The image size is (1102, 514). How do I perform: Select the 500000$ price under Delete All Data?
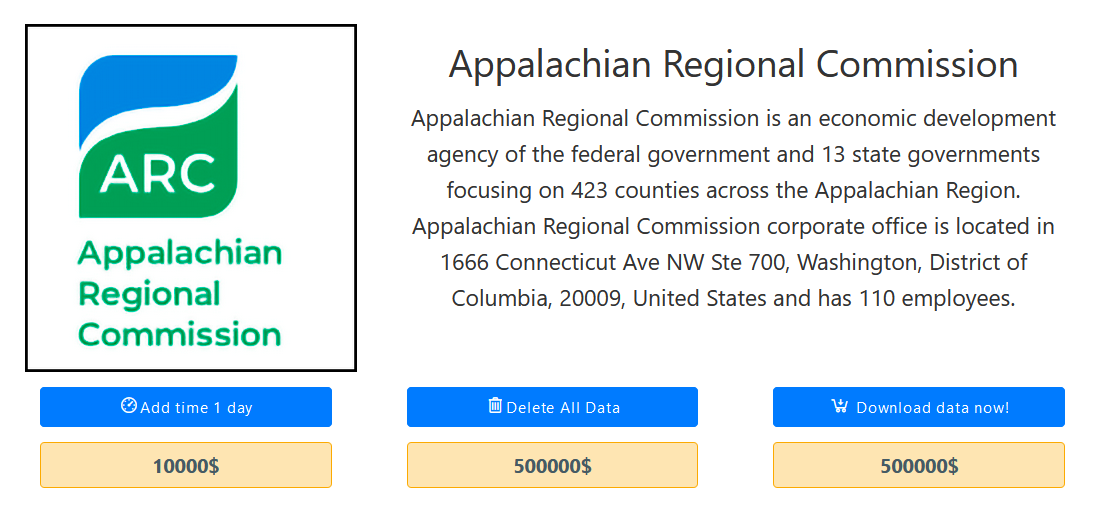[552, 465]
